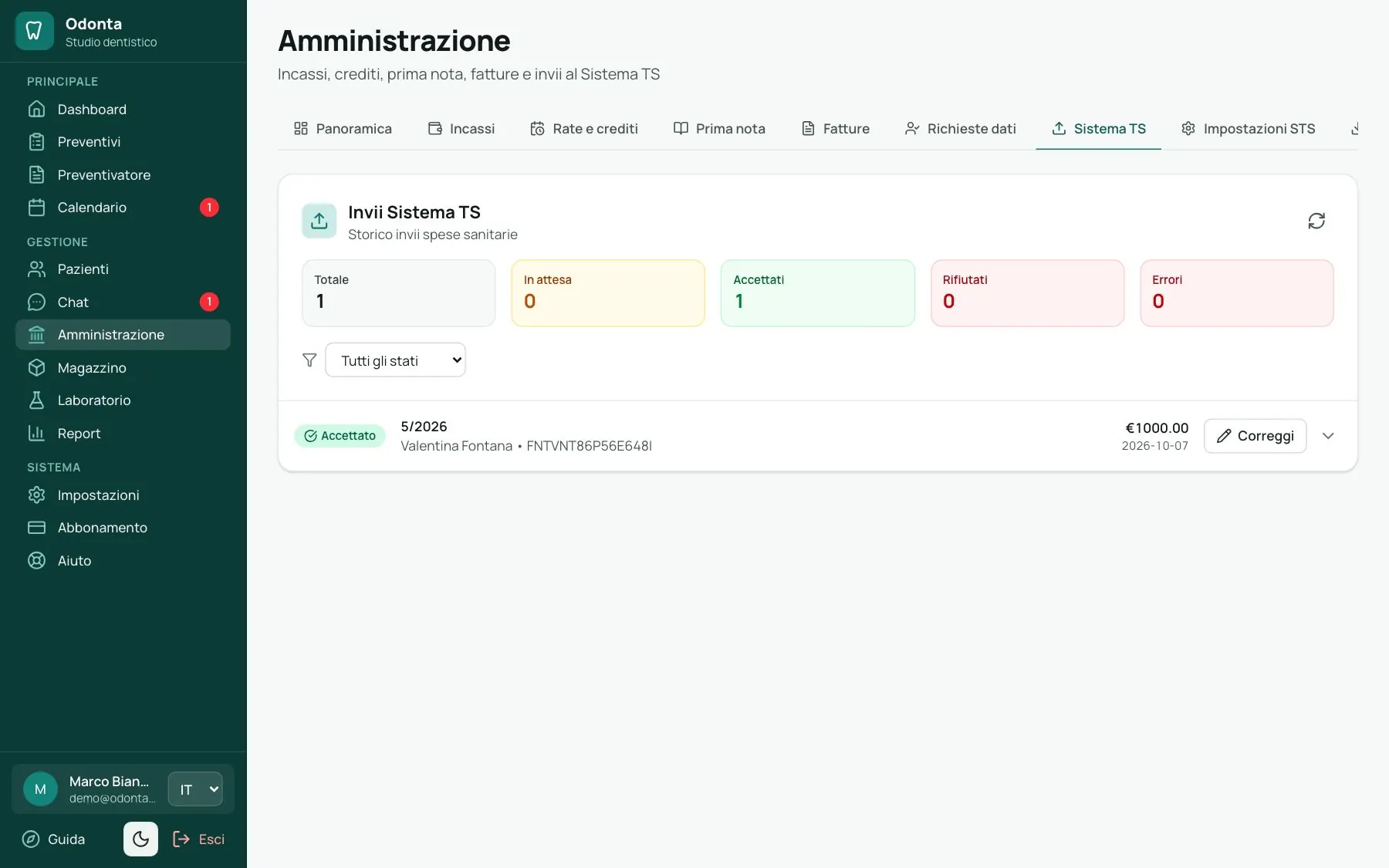Open the Calendario section
This screenshot has height=868, width=1389.
tap(123, 208)
